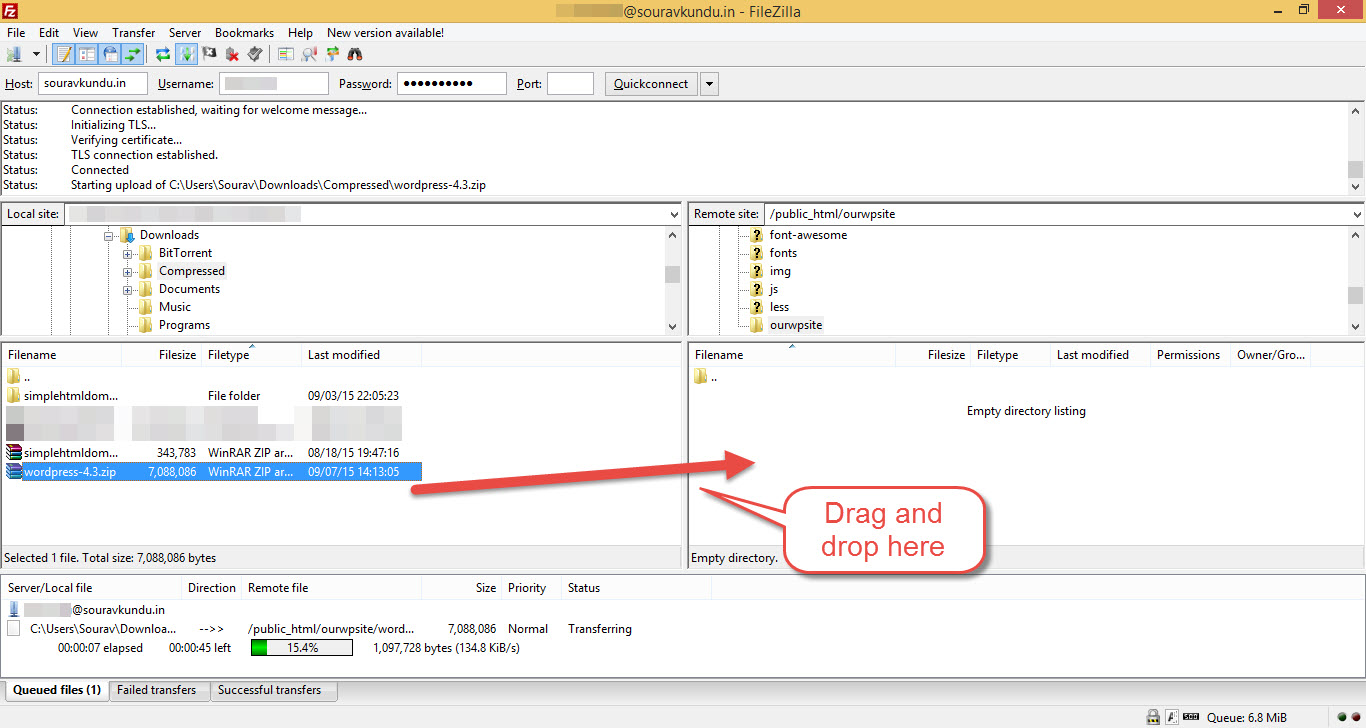Switch to the Failed transfers tab
The image size is (1366, 728).
[x=157, y=690]
